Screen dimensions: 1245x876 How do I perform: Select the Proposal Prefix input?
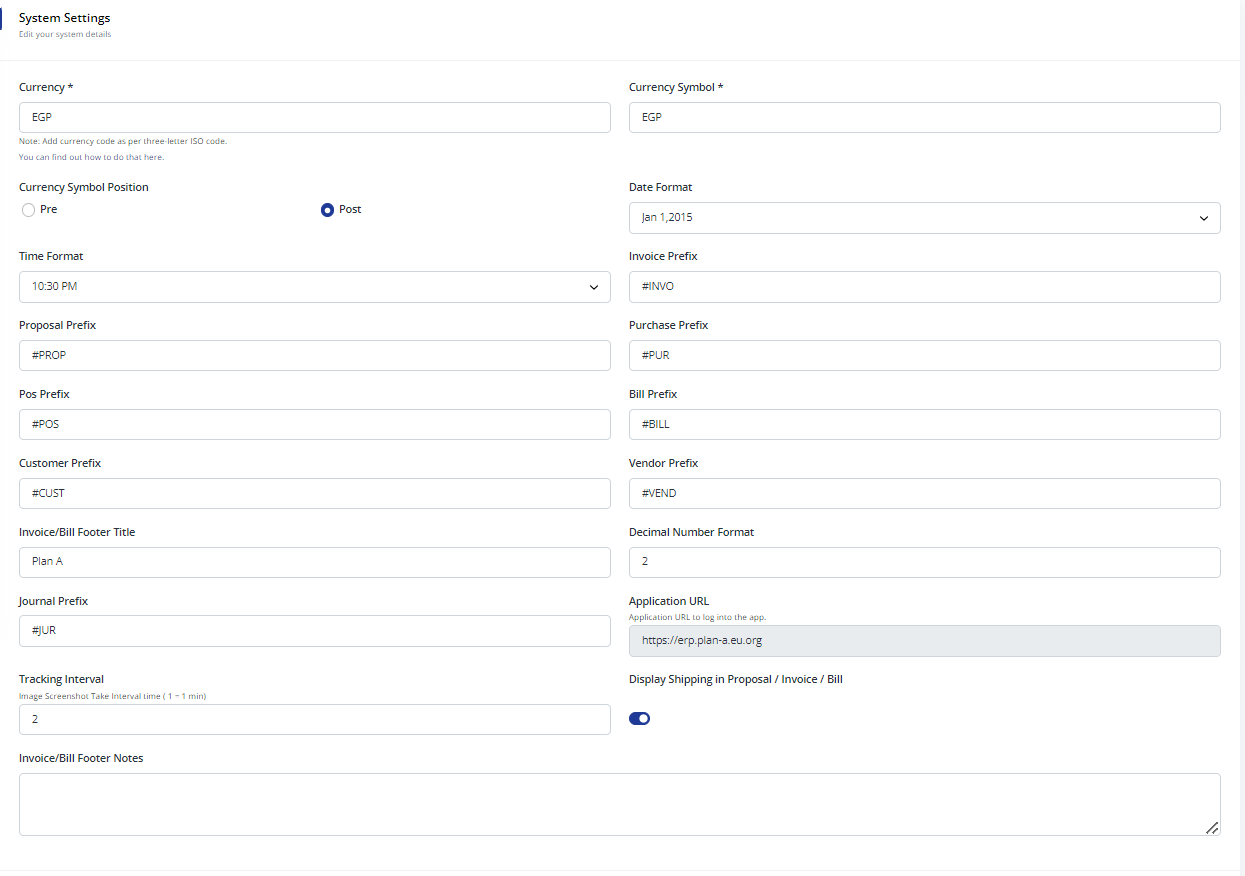[314, 356]
